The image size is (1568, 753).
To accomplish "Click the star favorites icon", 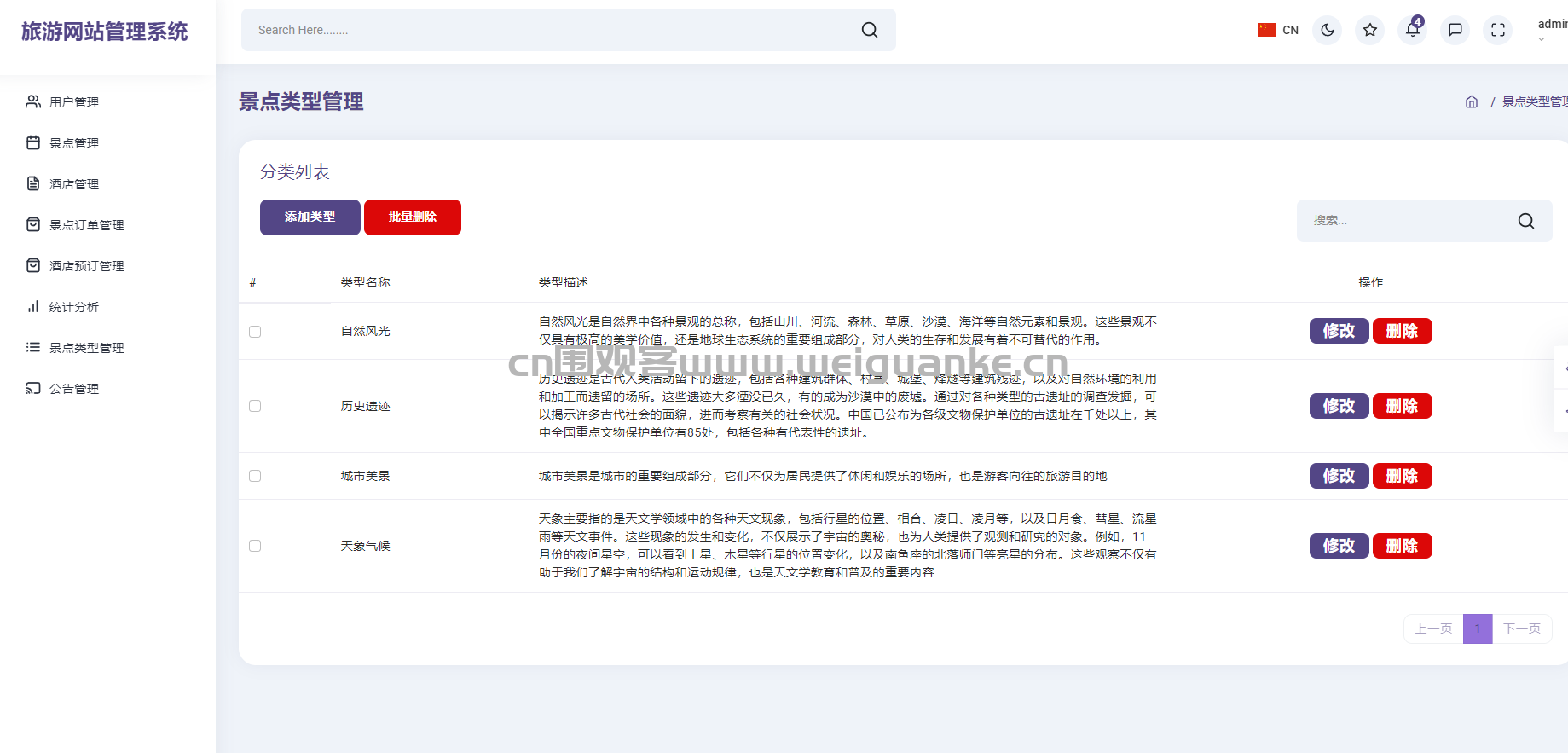I will point(1369,30).
